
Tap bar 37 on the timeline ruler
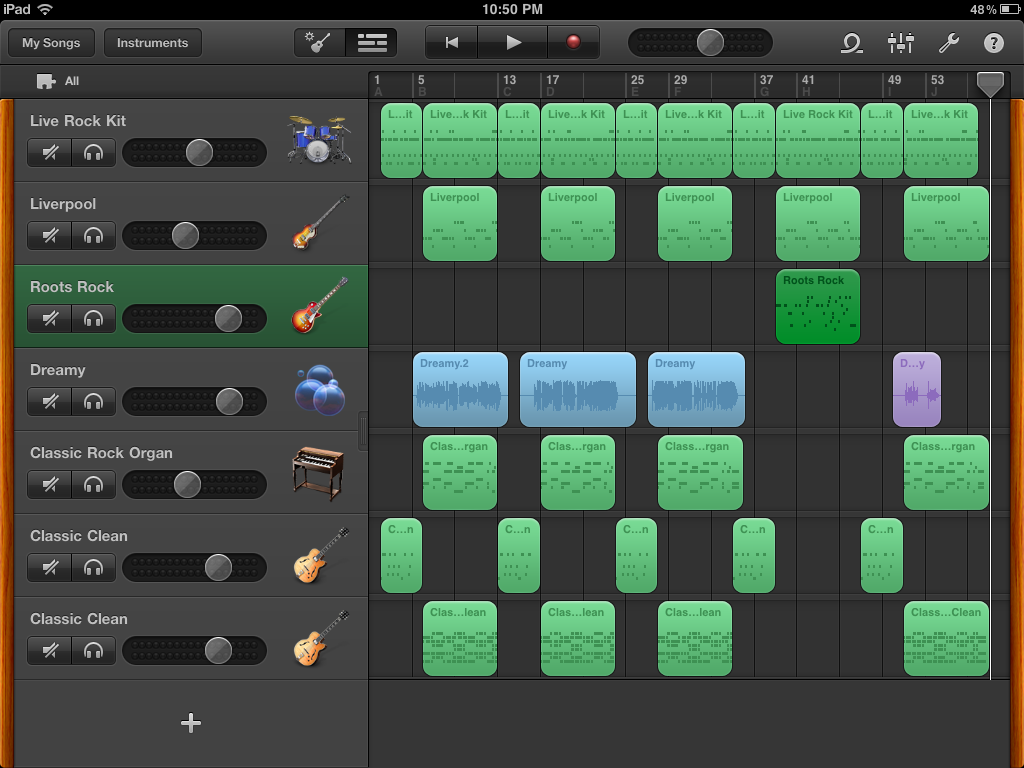766,80
